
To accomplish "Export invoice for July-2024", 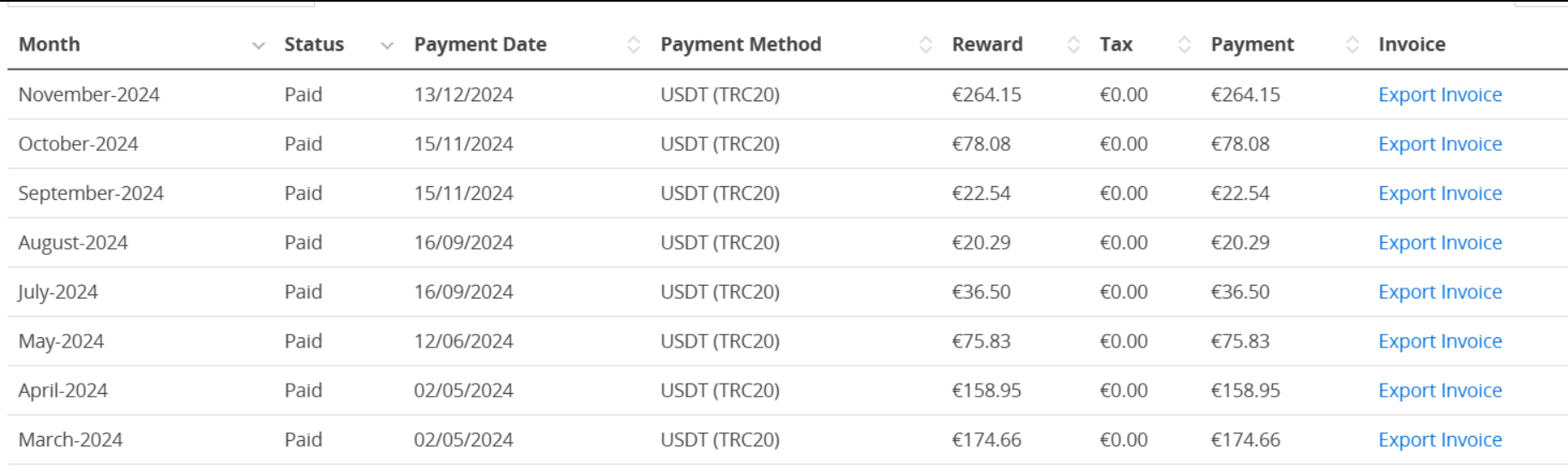I will click(1440, 292).
